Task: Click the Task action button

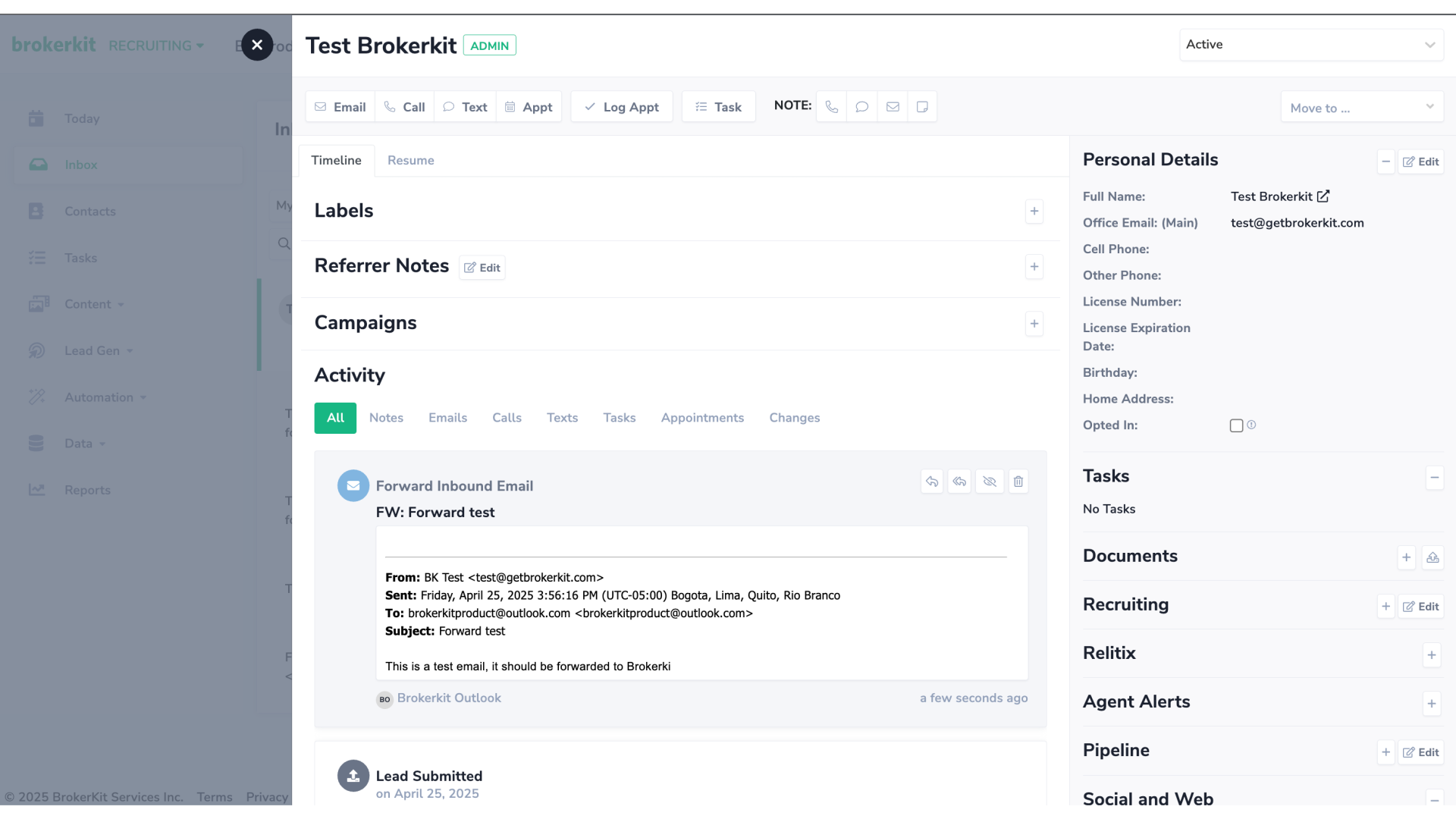Action: click(719, 107)
